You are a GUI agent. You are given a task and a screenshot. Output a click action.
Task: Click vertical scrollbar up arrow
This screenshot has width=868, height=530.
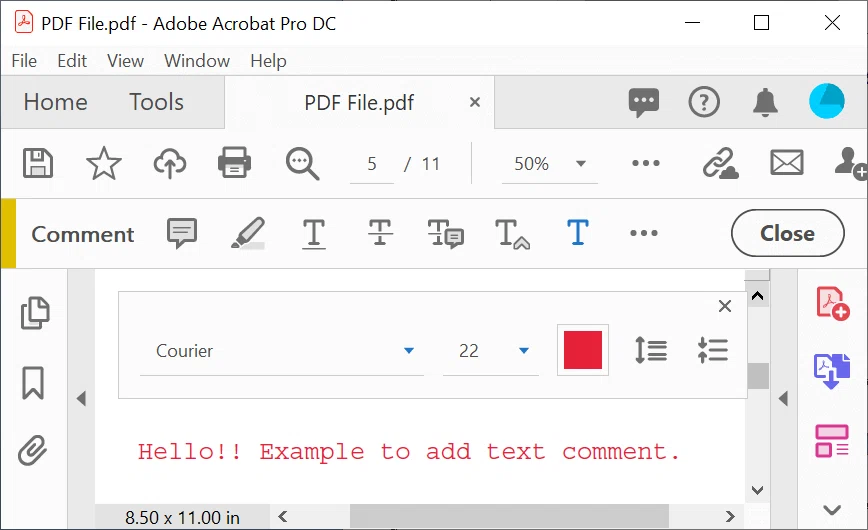pyautogui.click(x=757, y=296)
